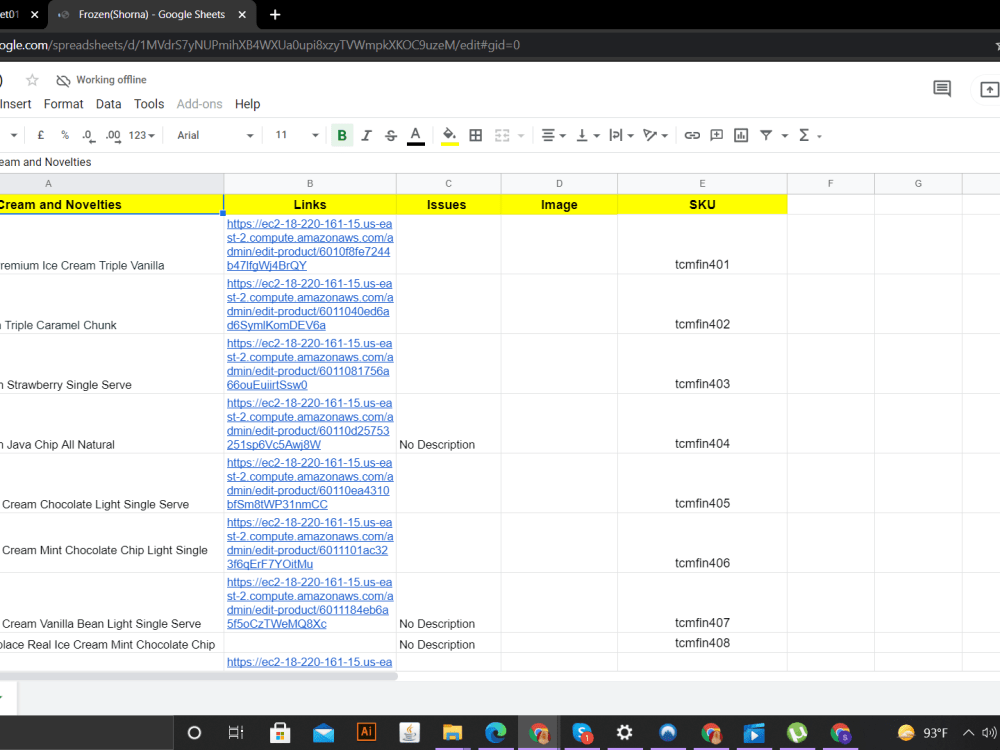Close the Frozen(Shorna) tab
Screen dimensions: 1000x750
pos(242,15)
